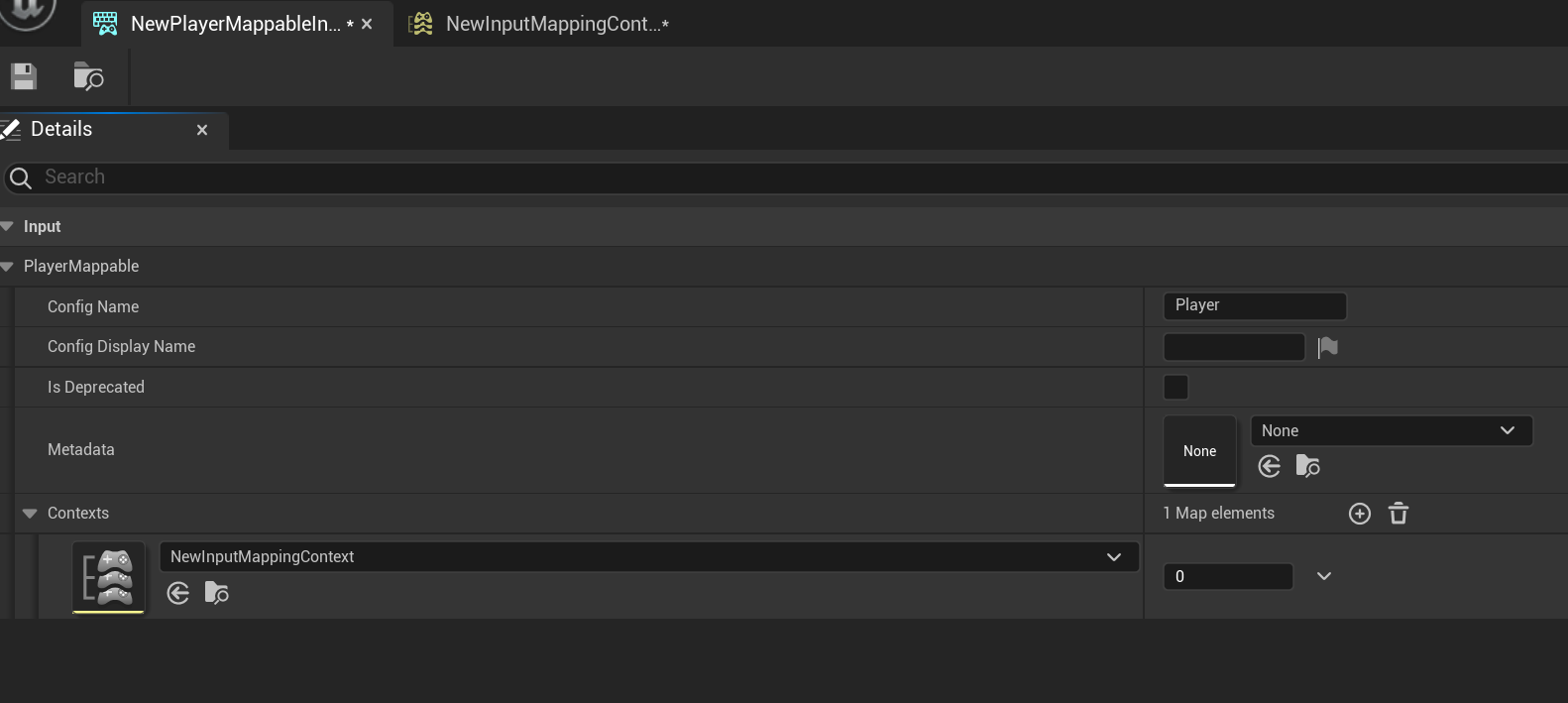Collapse the PlayerMappable category
The image size is (1568, 703).
[x=7, y=267]
